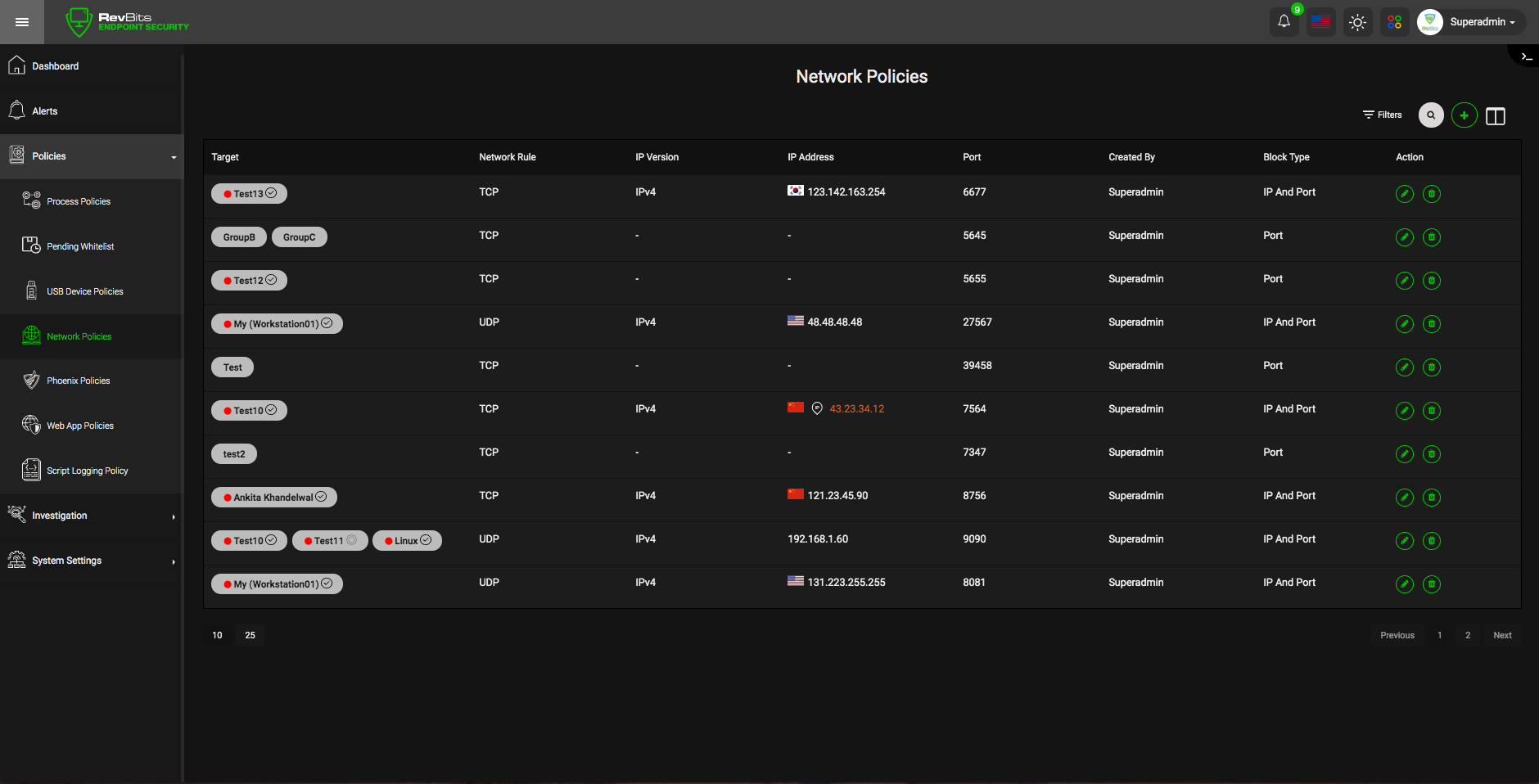This screenshot has height=784, width=1539.
Task: Toggle the column layout view icon
Action: coord(1496,116)
